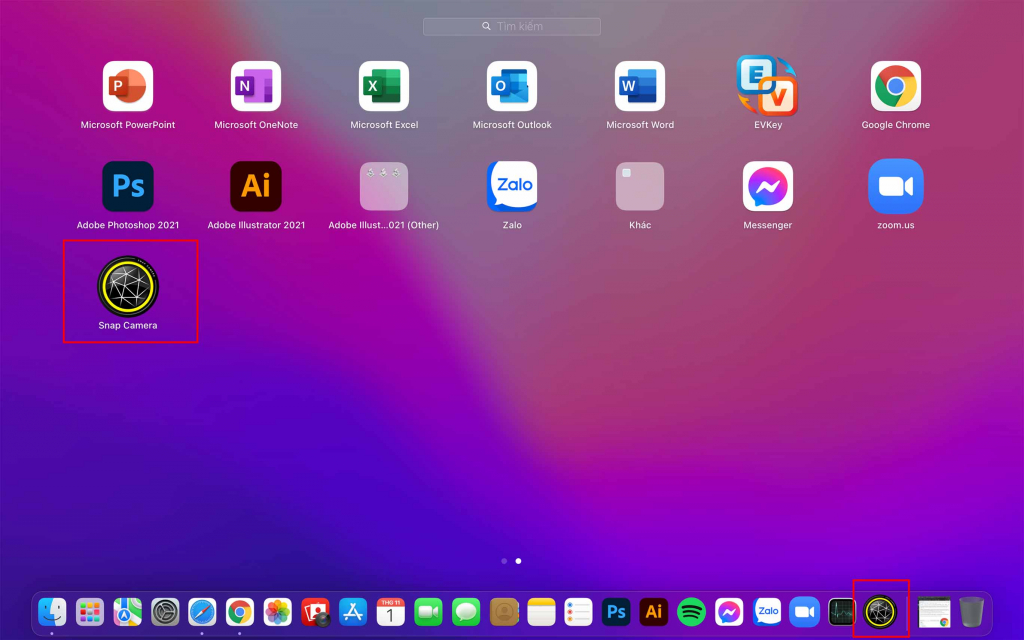Launch Notes from the Dock
The image size is (1024, 640).
pyautogui.click(x=541, y=613)
